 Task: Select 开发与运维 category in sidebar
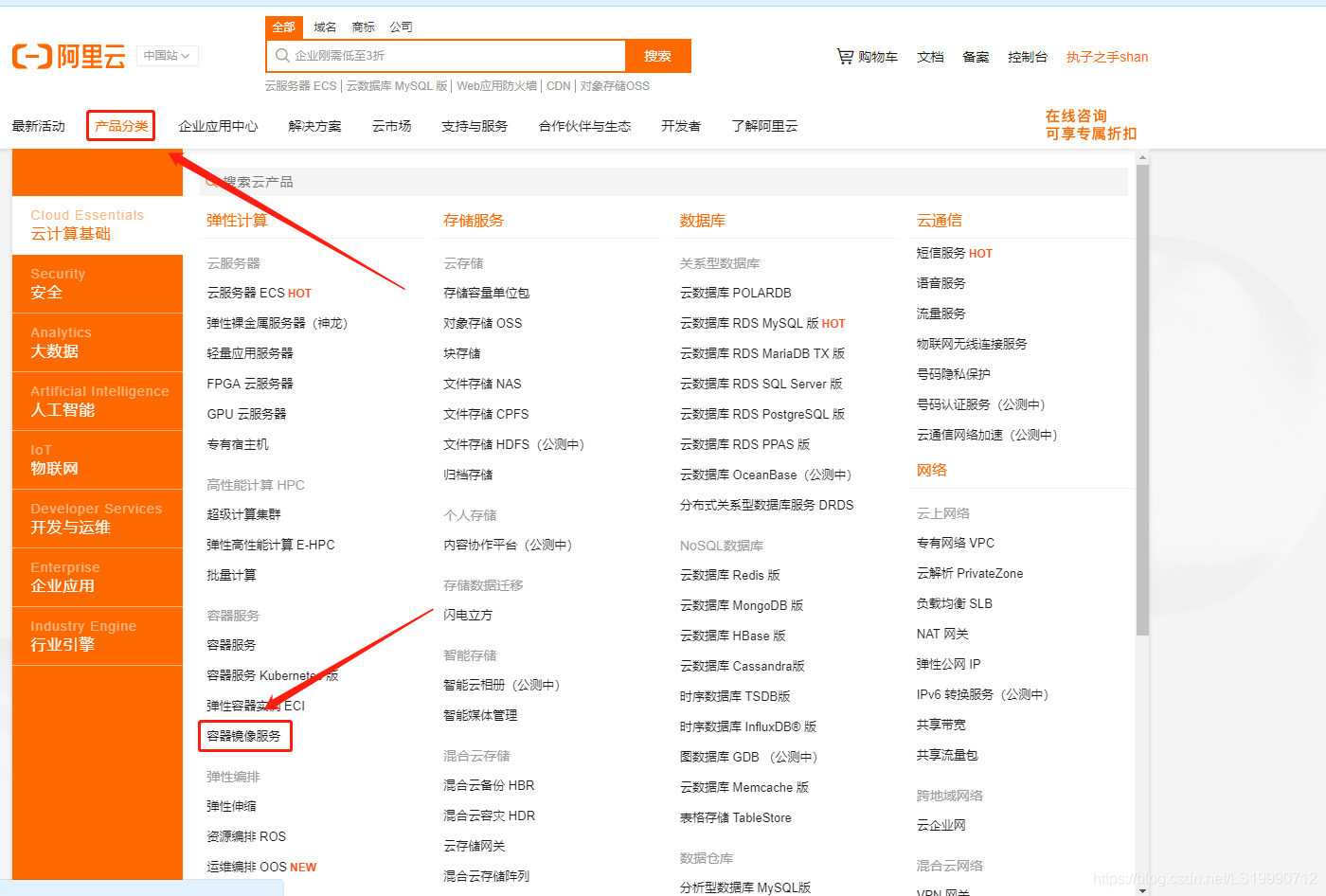tap(98, 518)
